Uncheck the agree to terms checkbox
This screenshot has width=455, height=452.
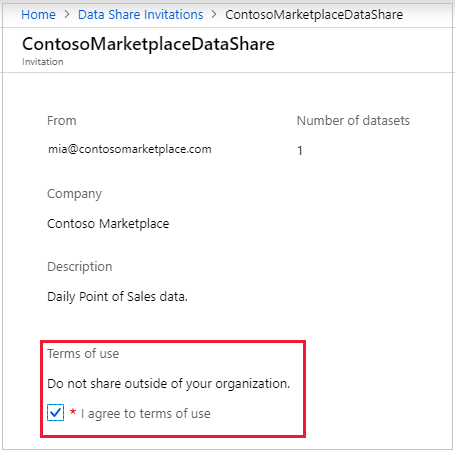click(x=55, y=413)
